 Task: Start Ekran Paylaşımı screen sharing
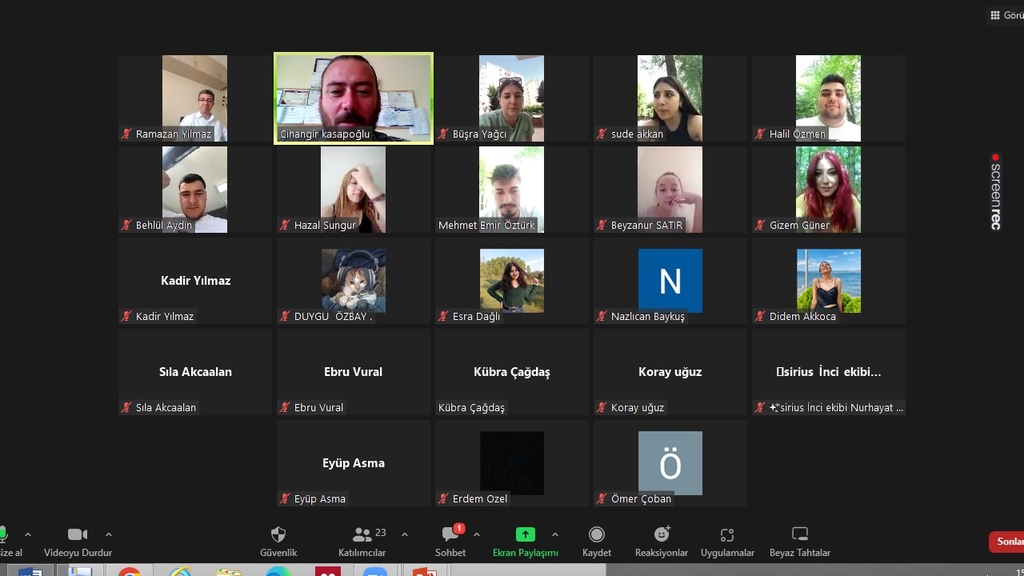[x=525, y=535]
